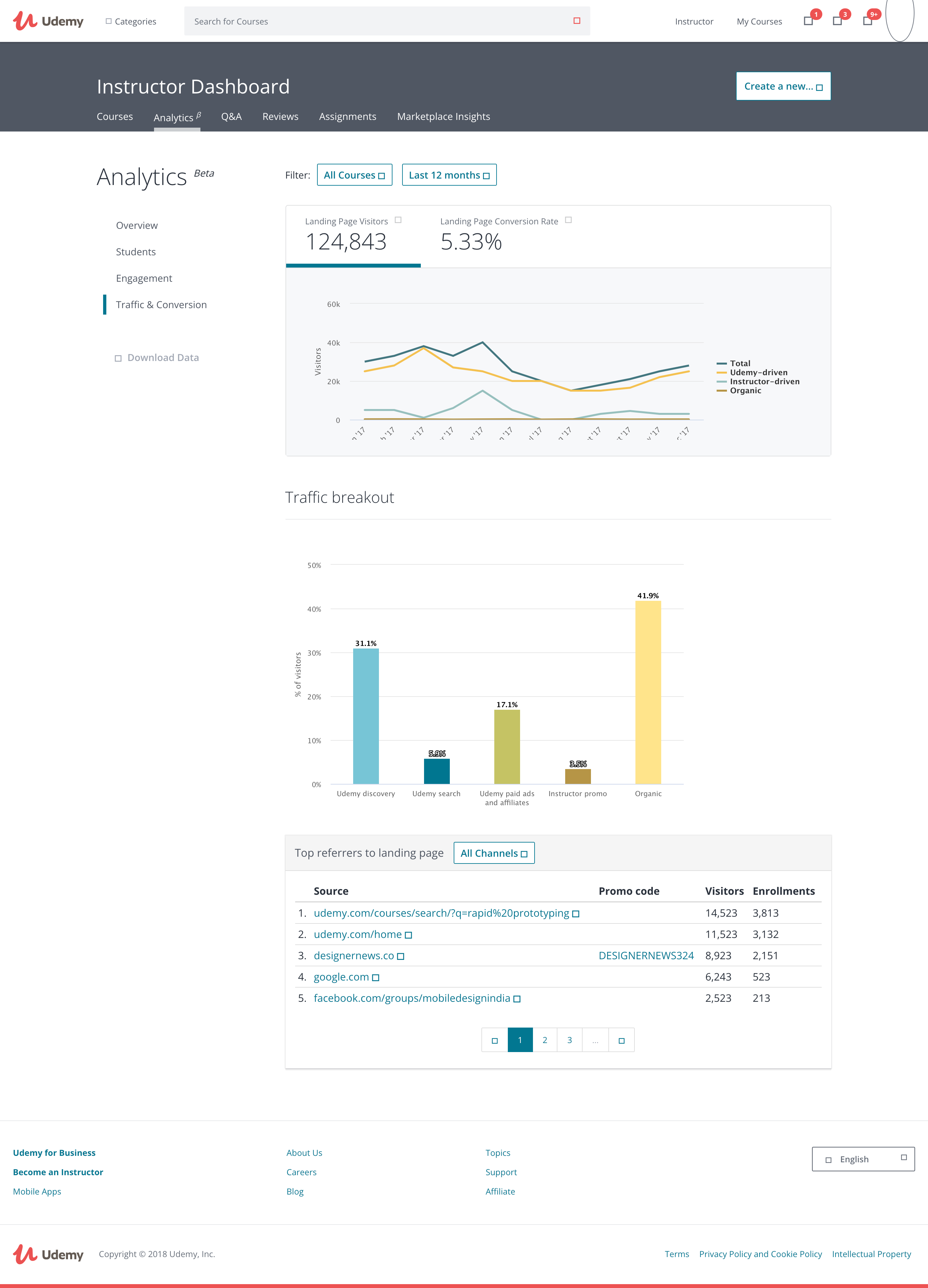Select the Landing Page Conversion Rate metric tab
The width and height of the screenshot is (928, 1288).
tap(505, 236)
